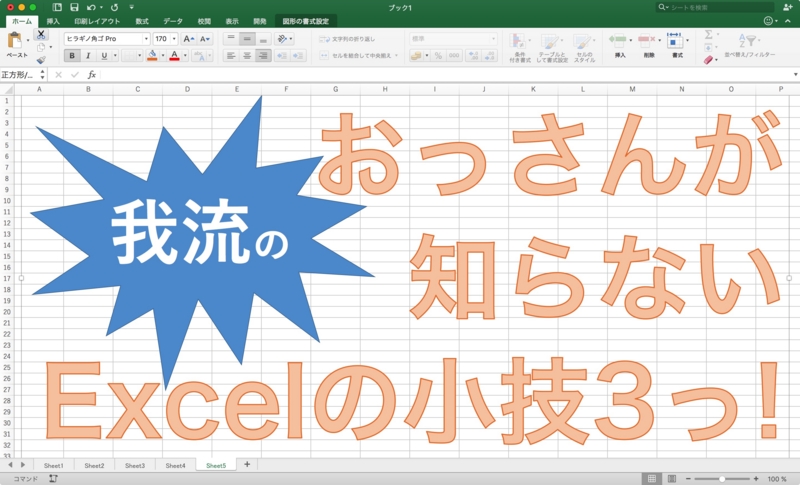800x485 pixels.
Task: Open the 数式 (Formulas) tab
Action: click(142, 21)
